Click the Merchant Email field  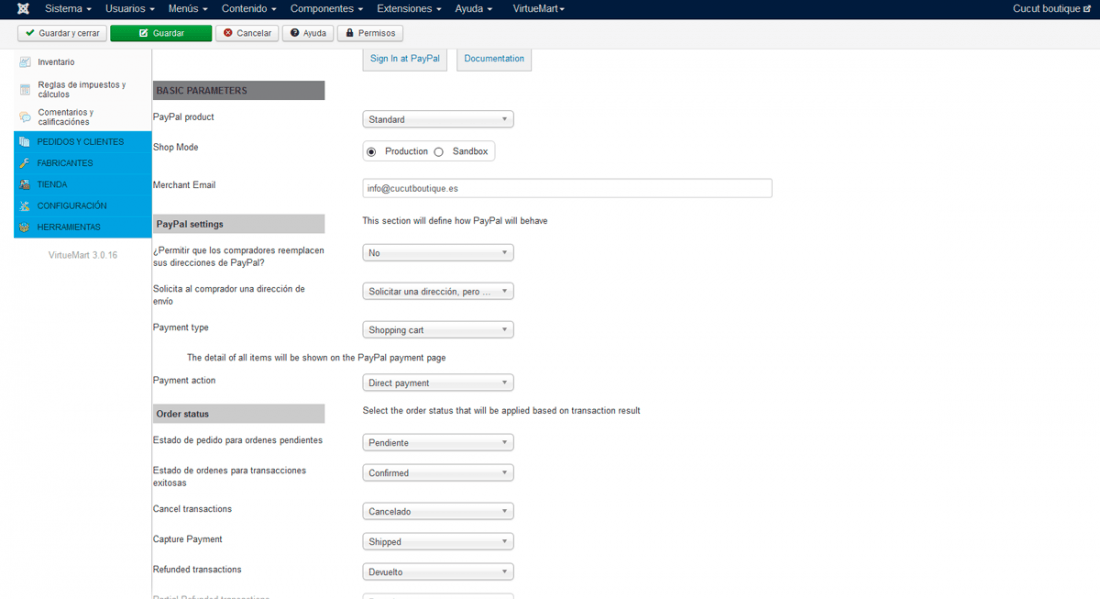click(x=567, y=188)
